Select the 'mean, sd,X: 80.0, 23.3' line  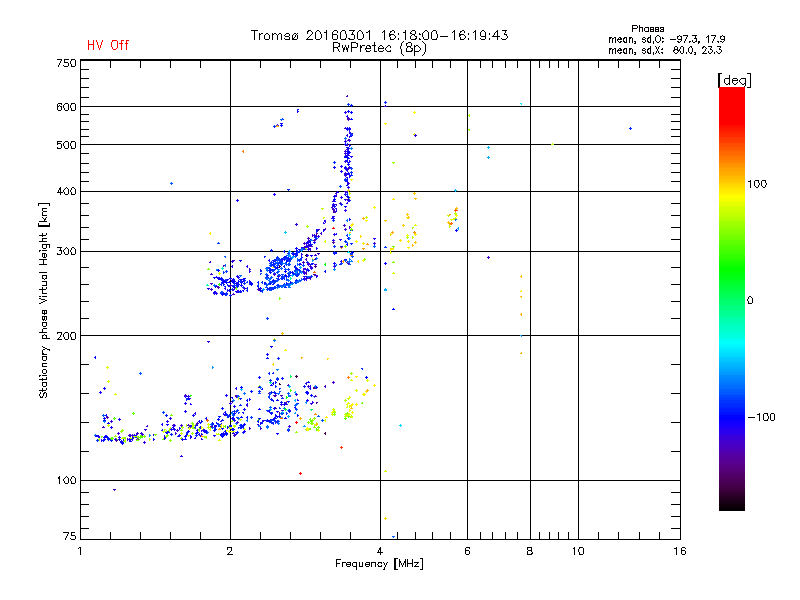click(665, 50)
